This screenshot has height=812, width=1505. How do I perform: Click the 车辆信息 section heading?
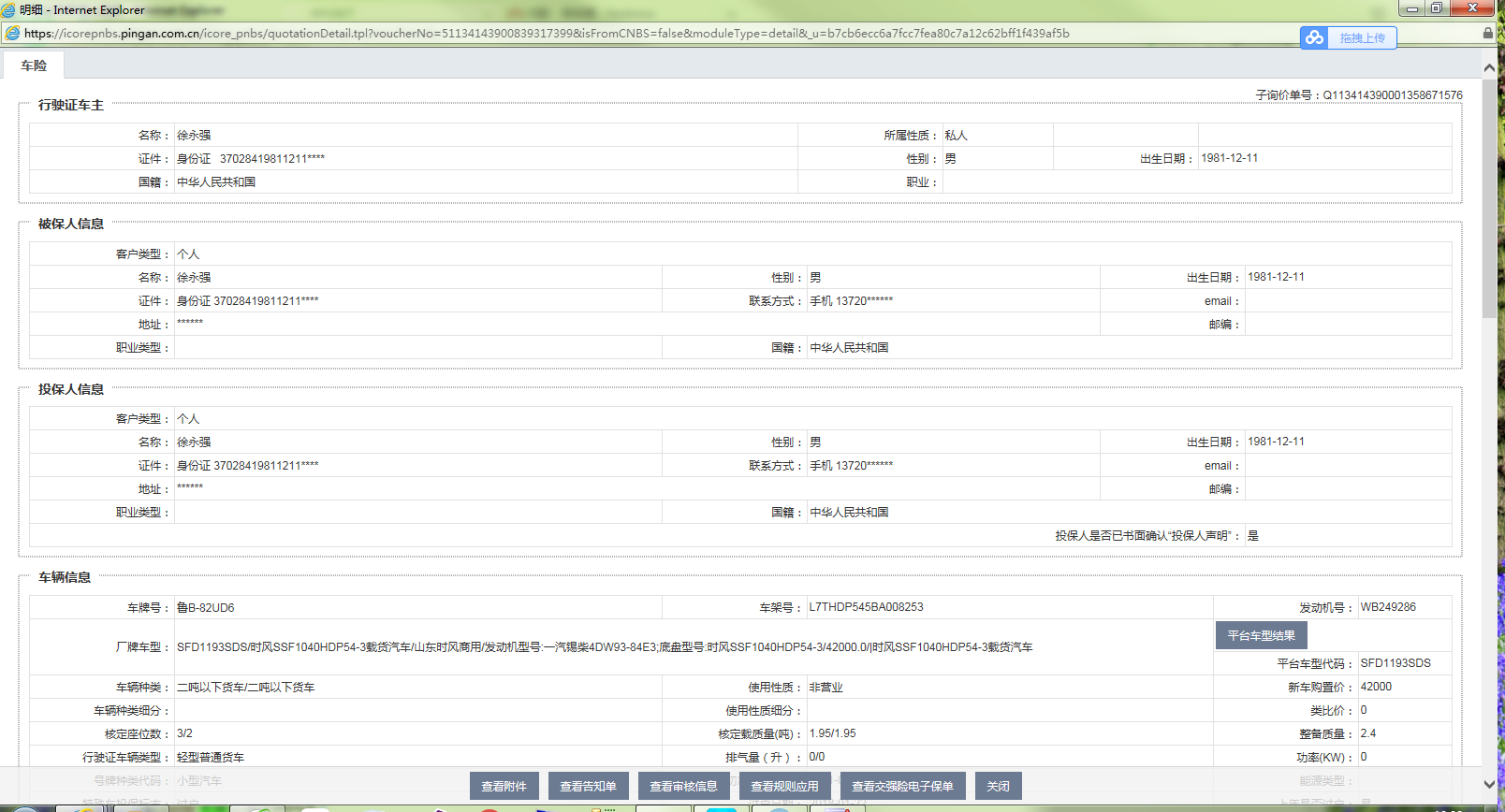coord(65,577)
